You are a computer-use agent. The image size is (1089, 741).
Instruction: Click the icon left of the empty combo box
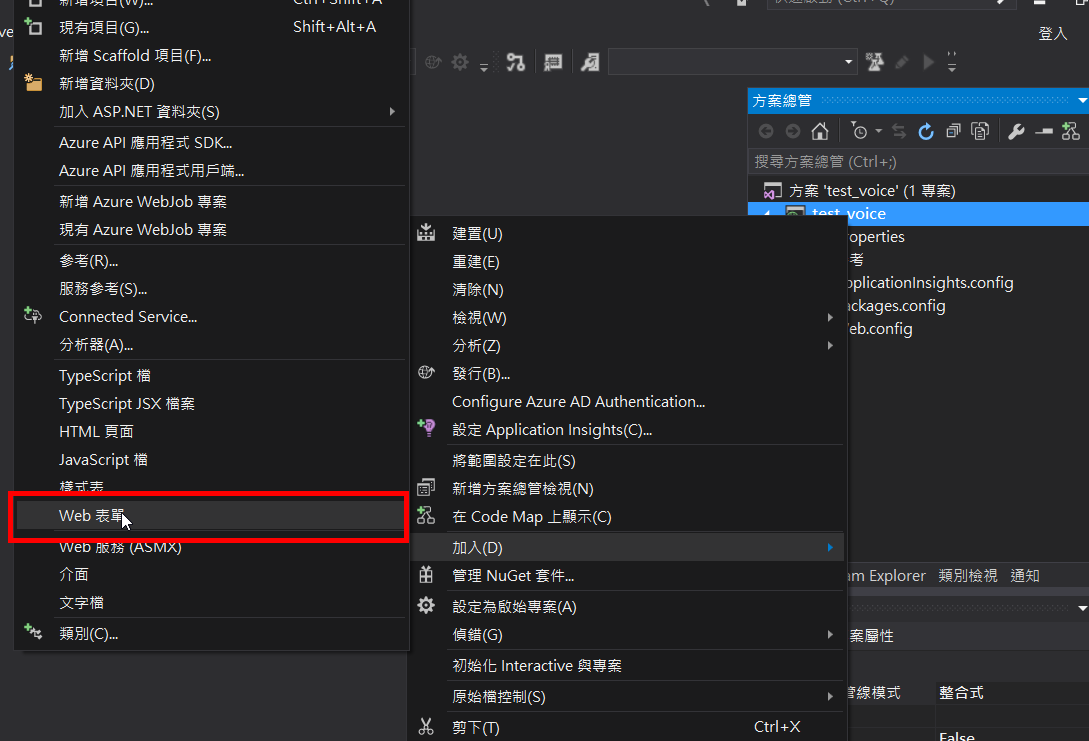(590, 63)
